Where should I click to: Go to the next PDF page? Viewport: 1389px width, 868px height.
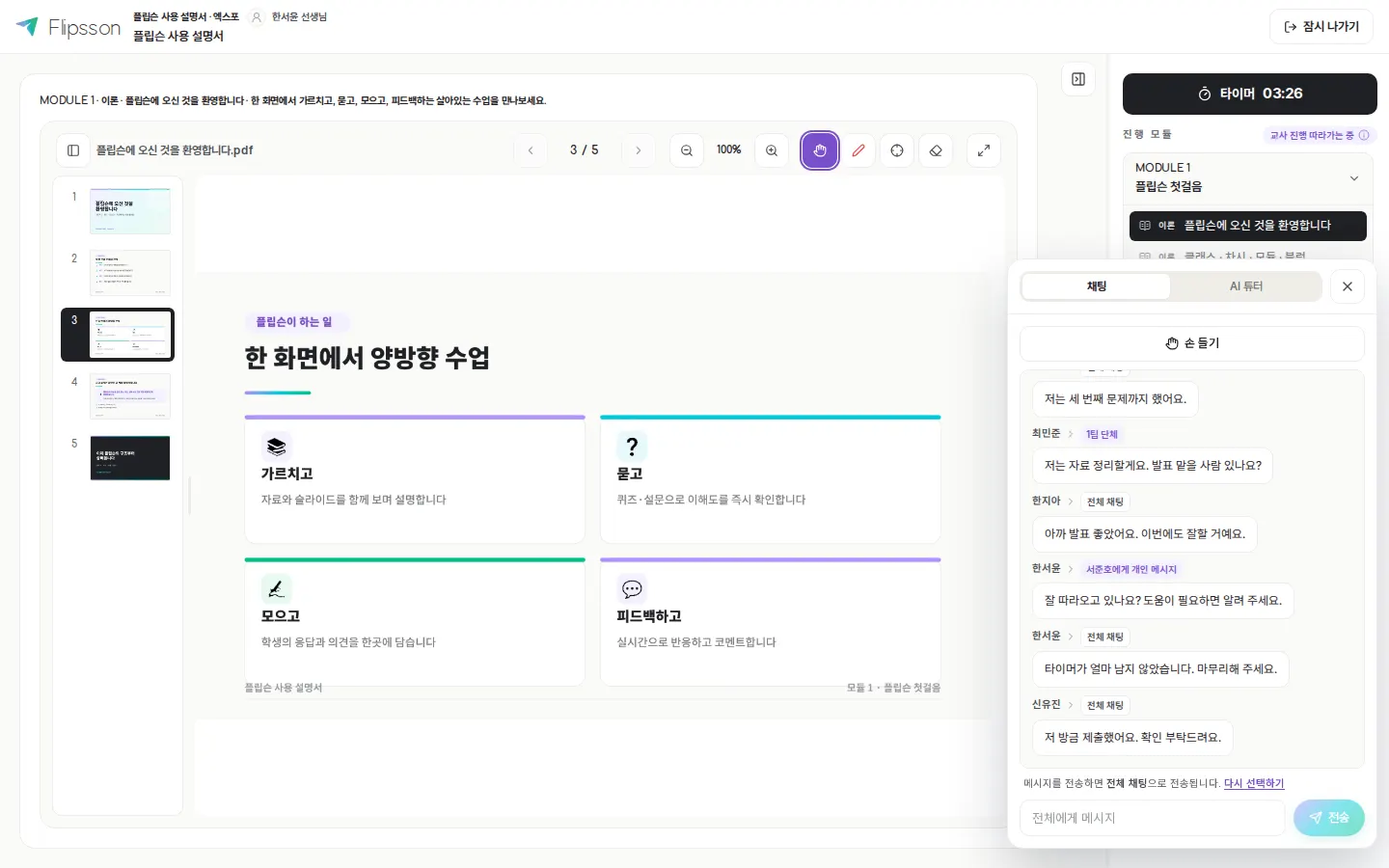tap(639, 150)
